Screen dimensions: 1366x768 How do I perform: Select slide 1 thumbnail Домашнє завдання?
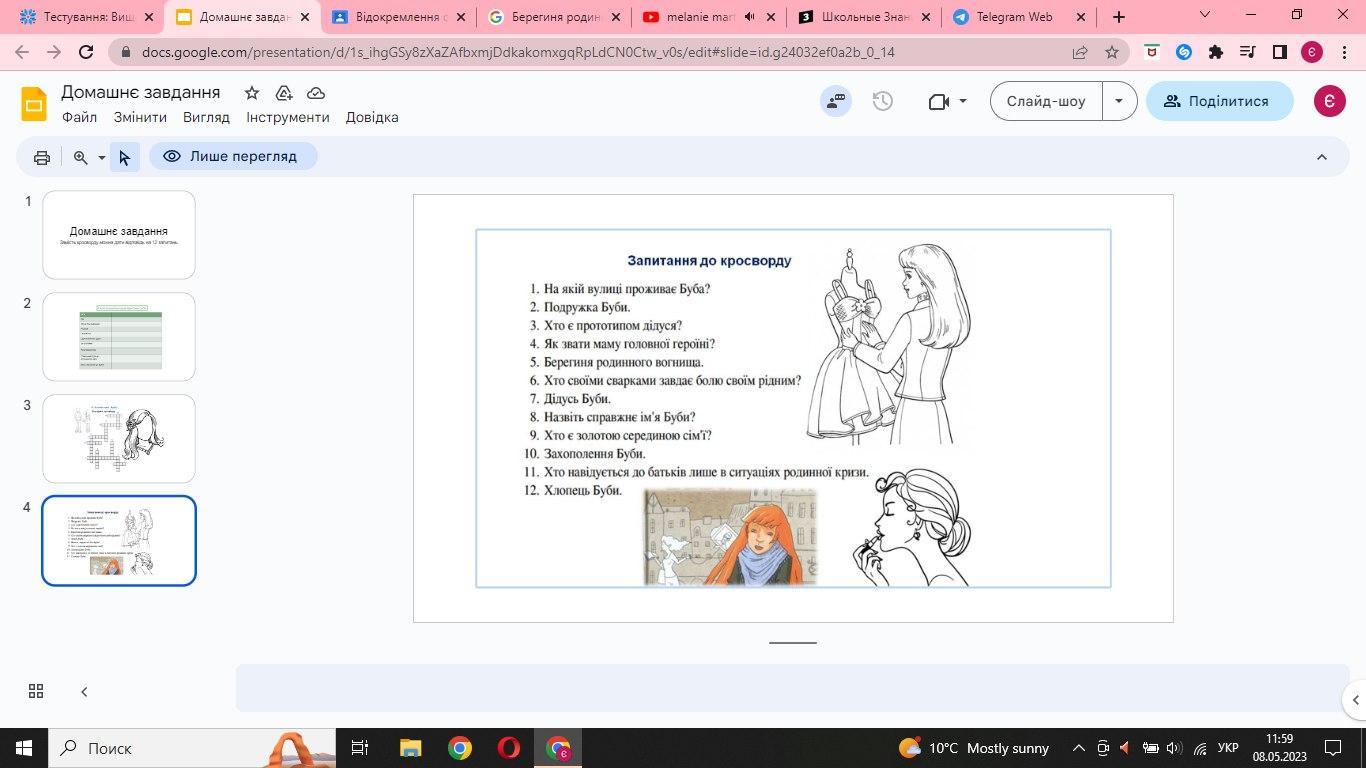point(119,235)
